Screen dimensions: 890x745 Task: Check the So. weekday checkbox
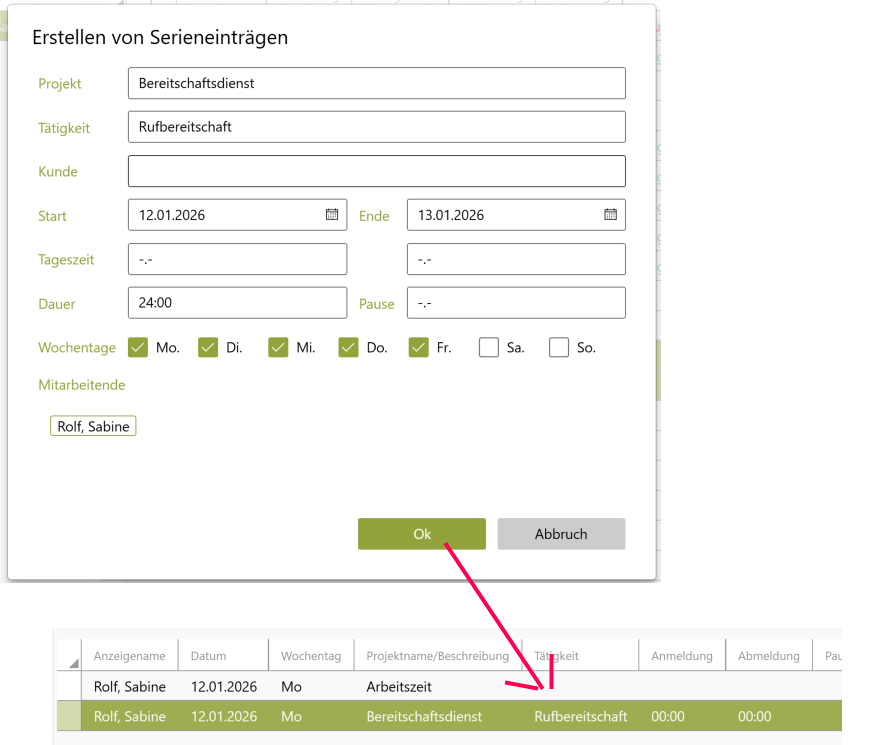(559, 348)
